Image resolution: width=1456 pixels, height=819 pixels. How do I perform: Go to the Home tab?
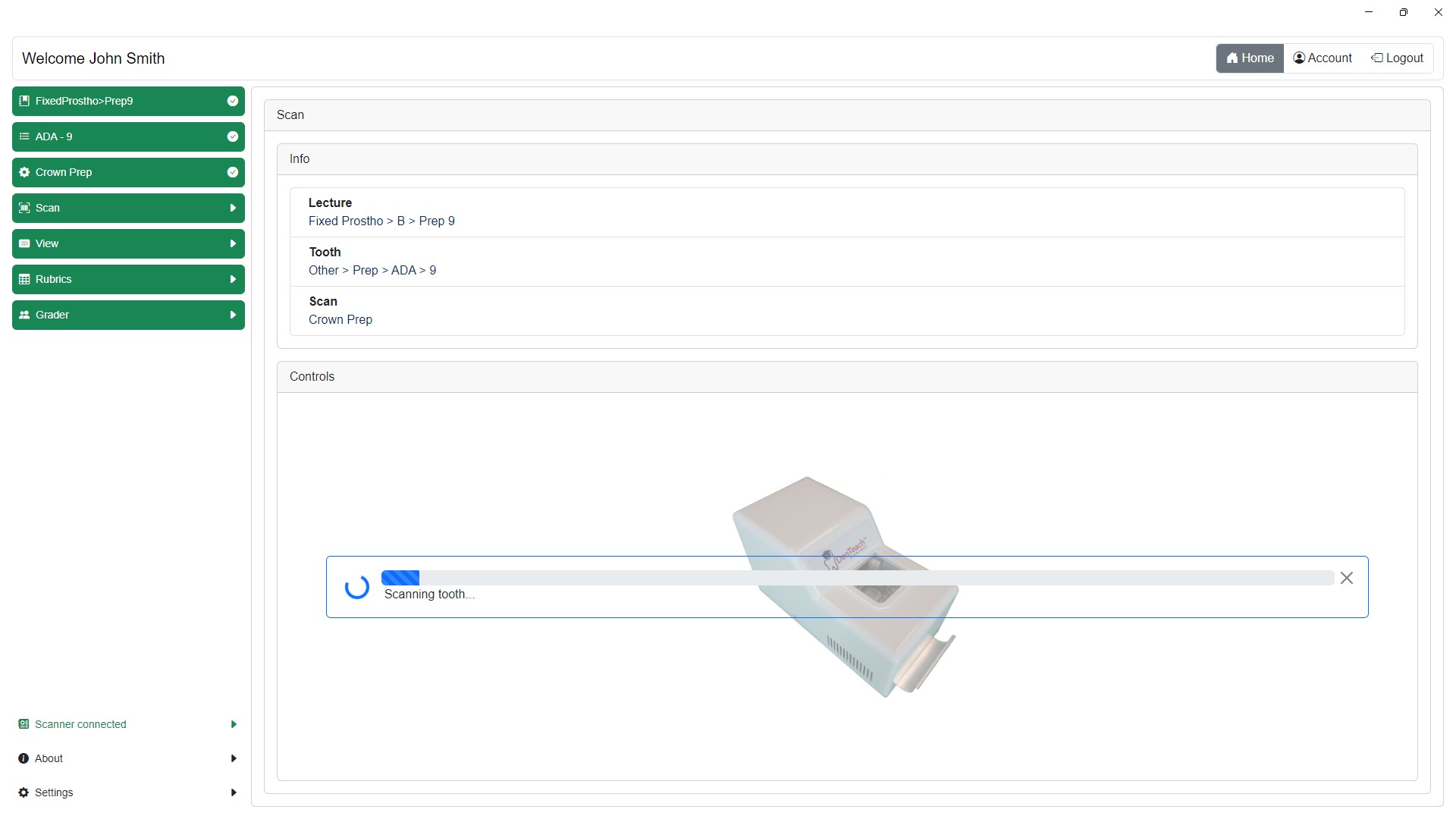tap(1250, 58)
